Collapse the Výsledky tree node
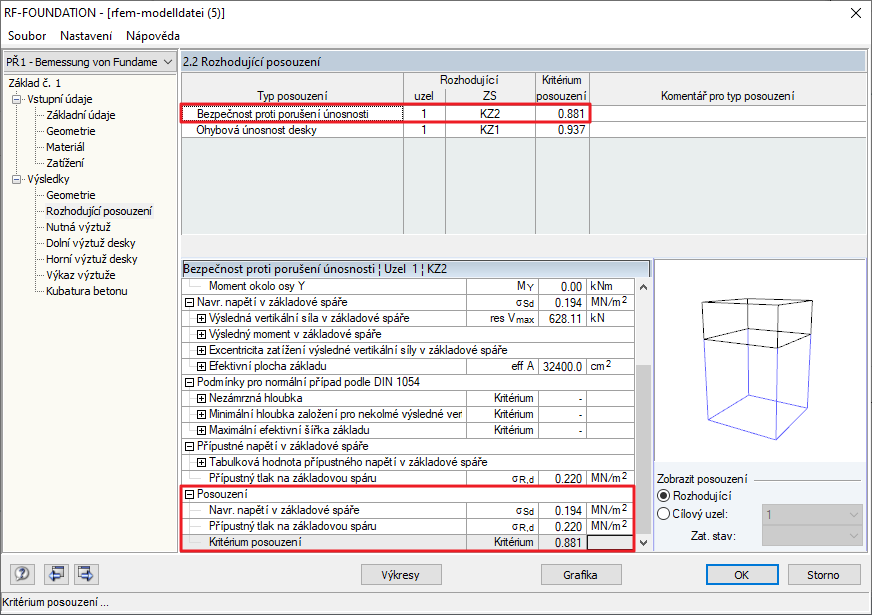The width and height of the screenshot is (872, 615). point(17,179)
